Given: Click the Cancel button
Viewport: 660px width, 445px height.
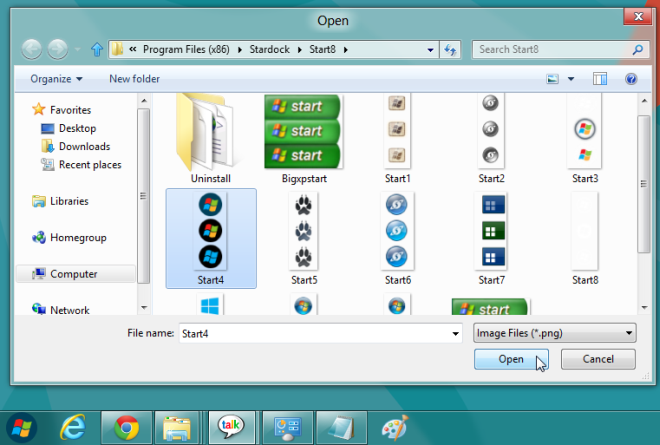Looking at the screenshot, I should [598, 359].
